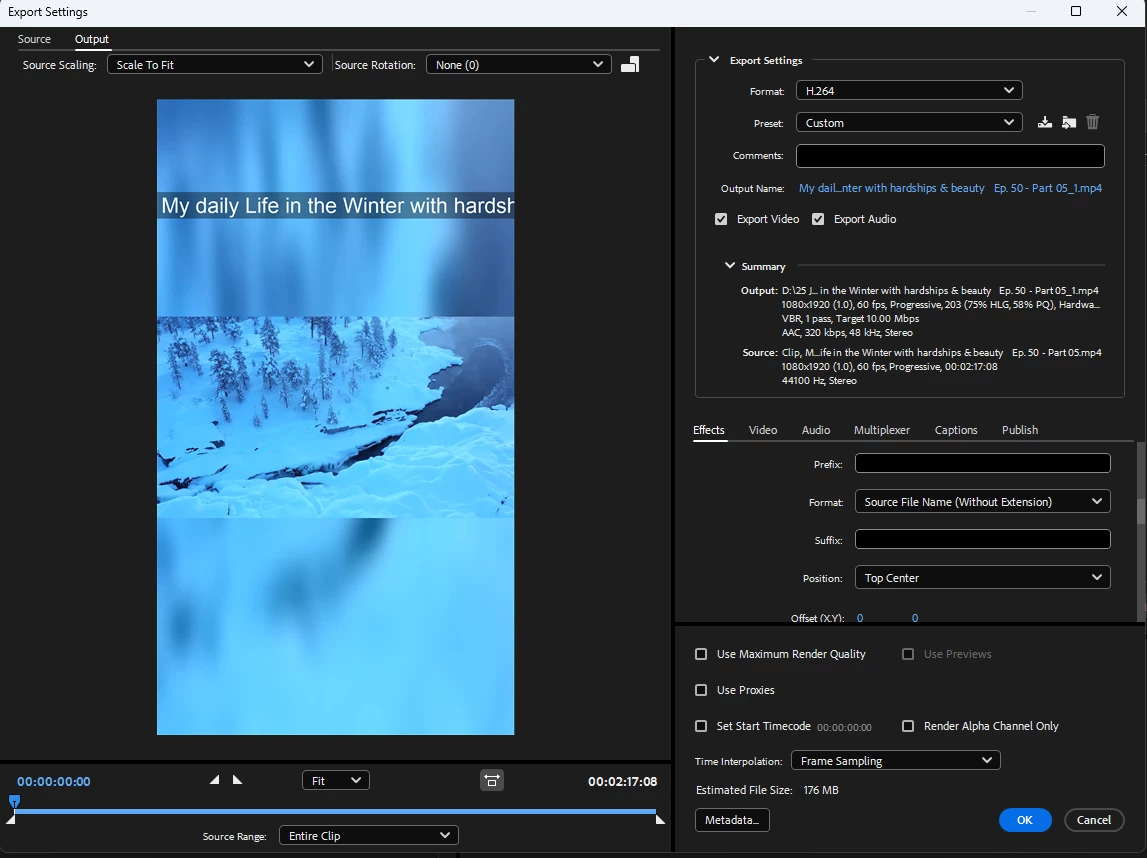Click the Save Preset icon
Screen dimensions: 1147x858
1045,122
